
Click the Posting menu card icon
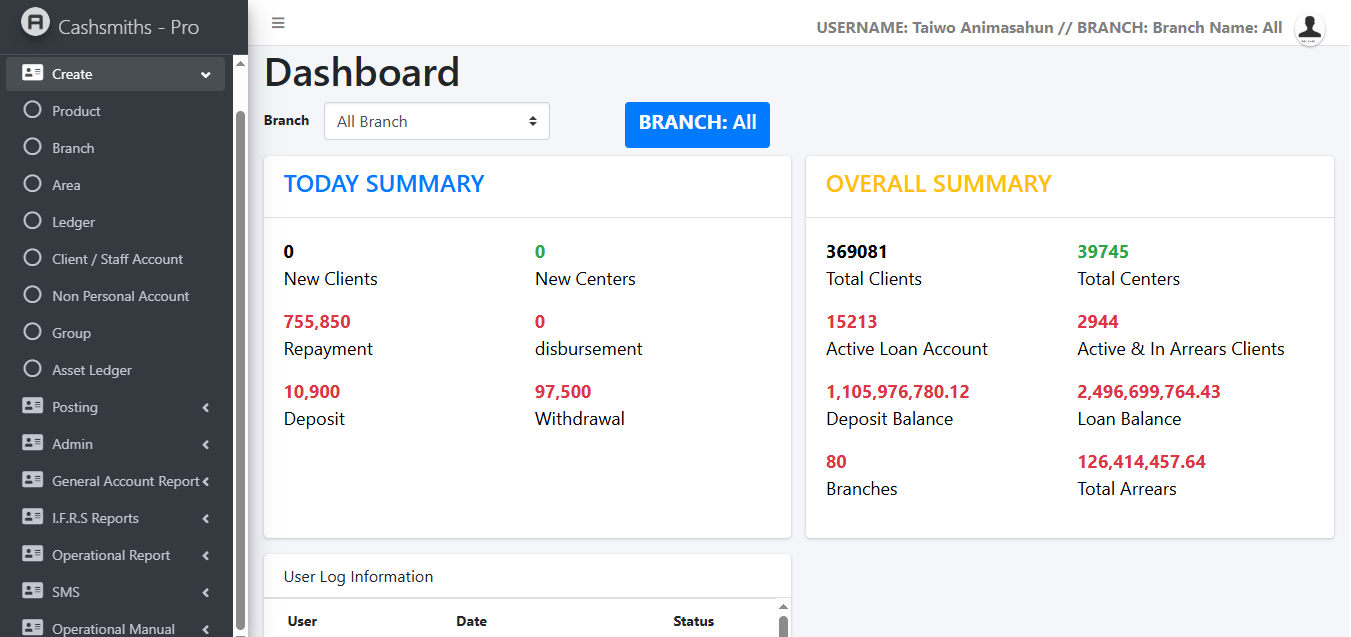[x=32, y=407]
